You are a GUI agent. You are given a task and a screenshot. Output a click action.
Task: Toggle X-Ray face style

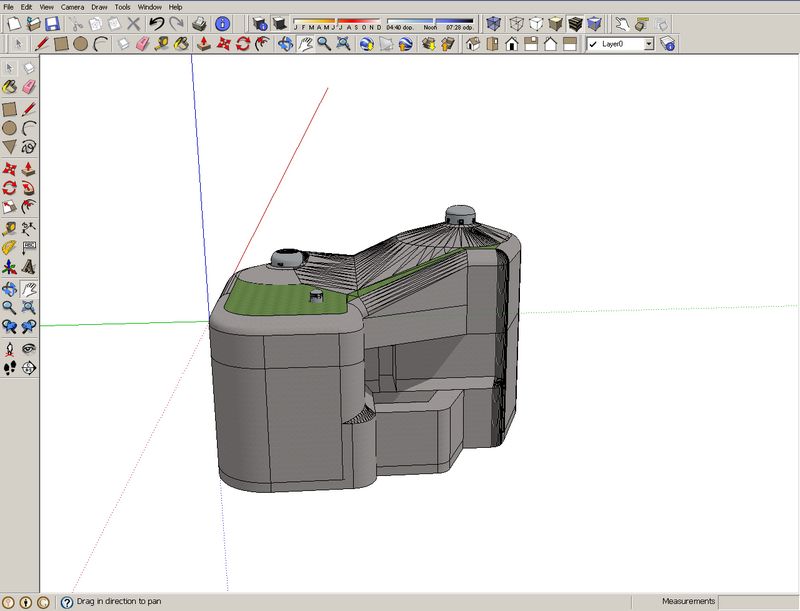pos(493,22)
